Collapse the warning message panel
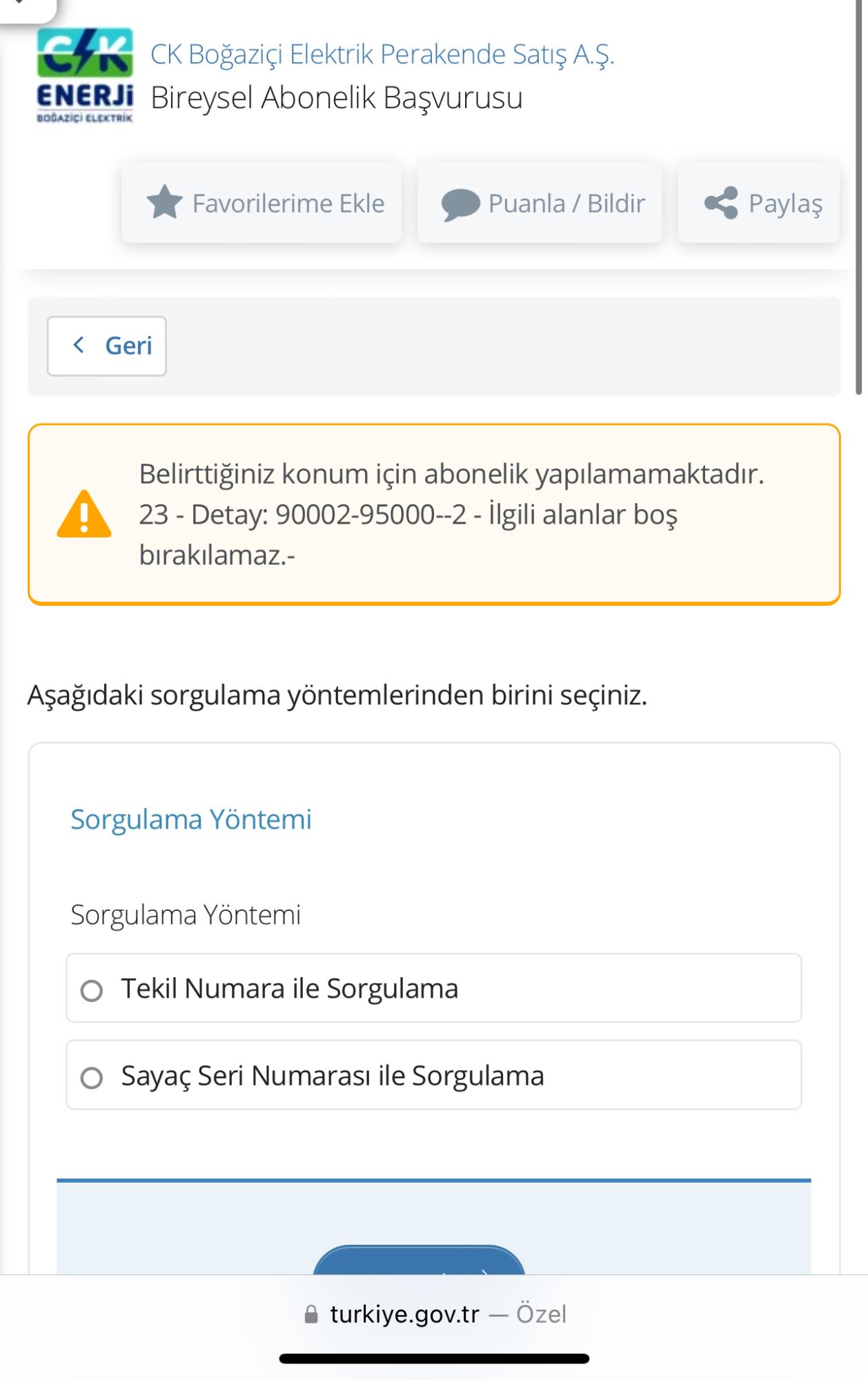Image resolution: width=868 pixels, height=1380 pixels. 433,514
